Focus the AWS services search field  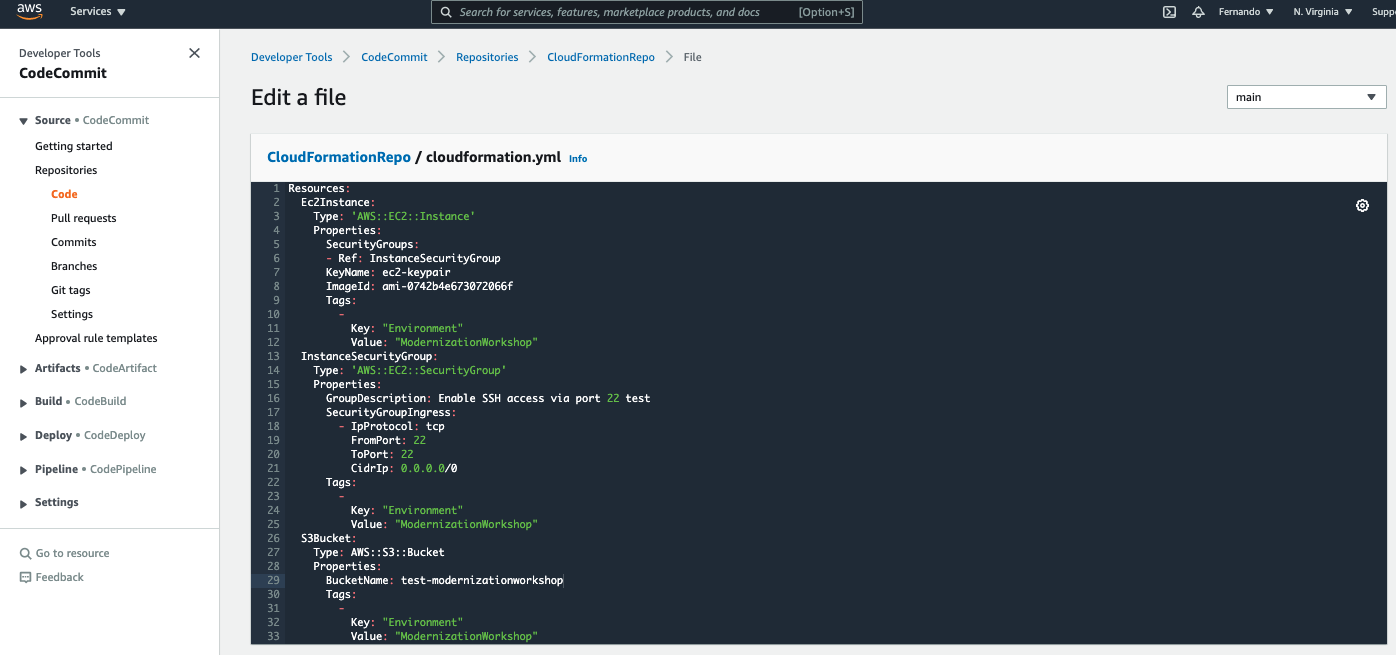coord(646,12)
